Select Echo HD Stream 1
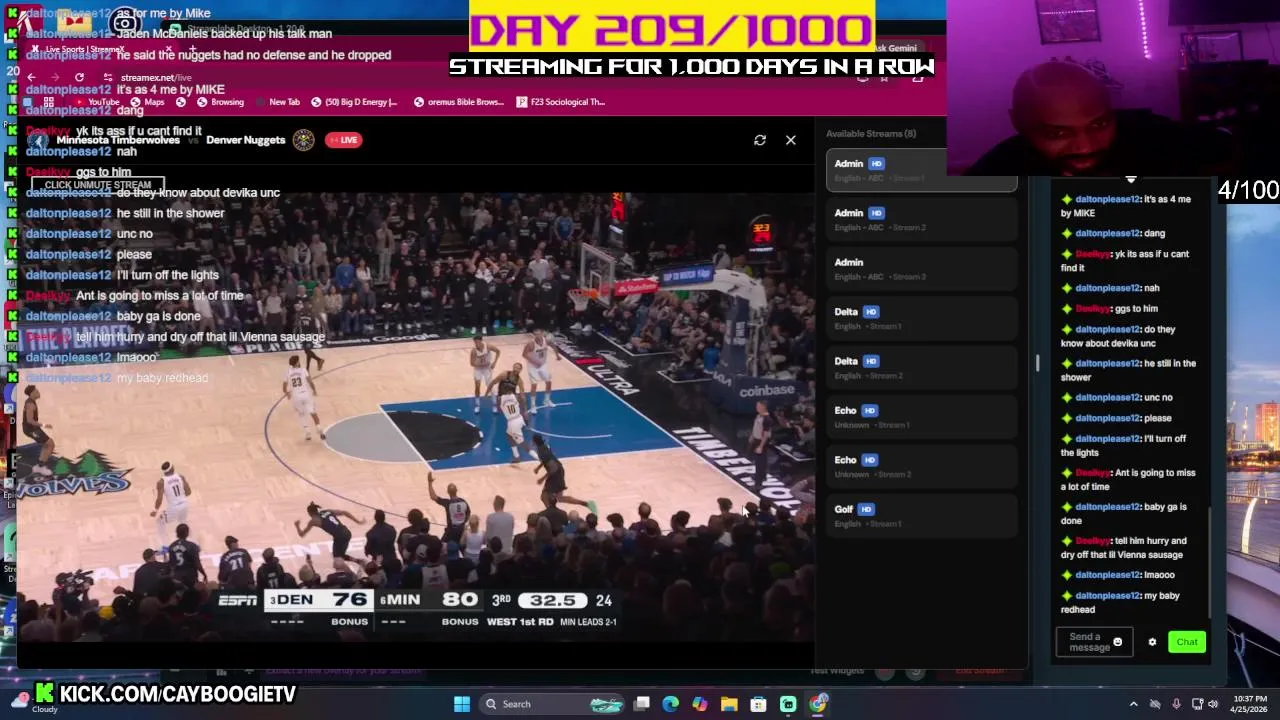This screenshot has height=720, width=1280. pos(921,417)
